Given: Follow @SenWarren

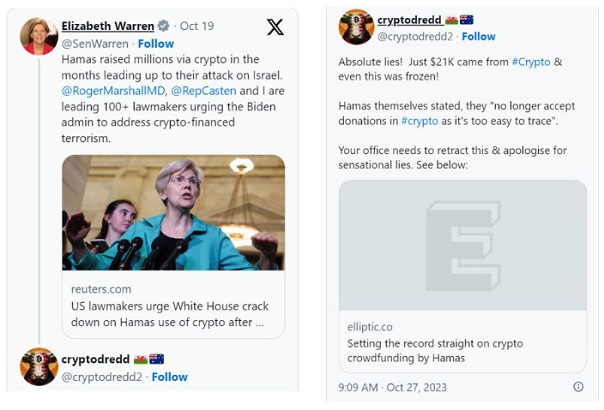Looking at the screenshot, I should click(x=156, y=44).
